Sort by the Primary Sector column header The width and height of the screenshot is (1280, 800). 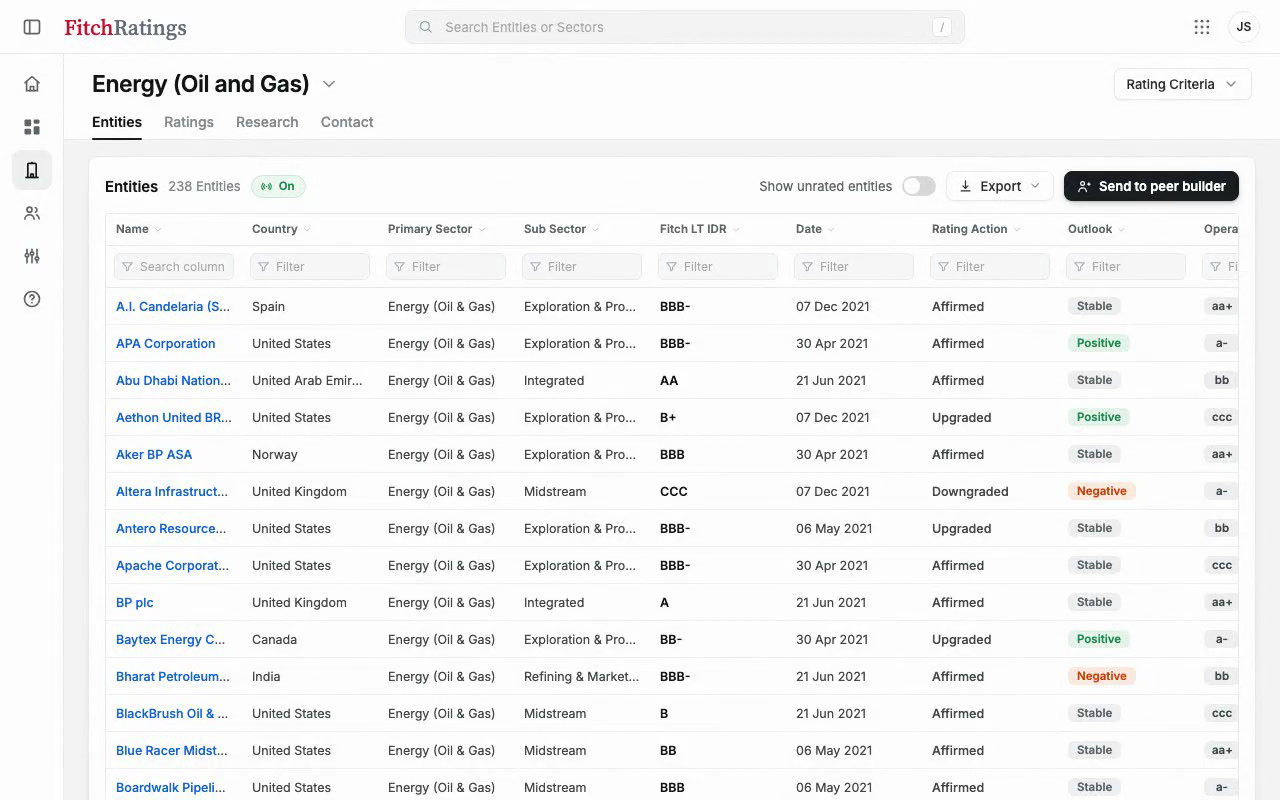coord(436,229)
